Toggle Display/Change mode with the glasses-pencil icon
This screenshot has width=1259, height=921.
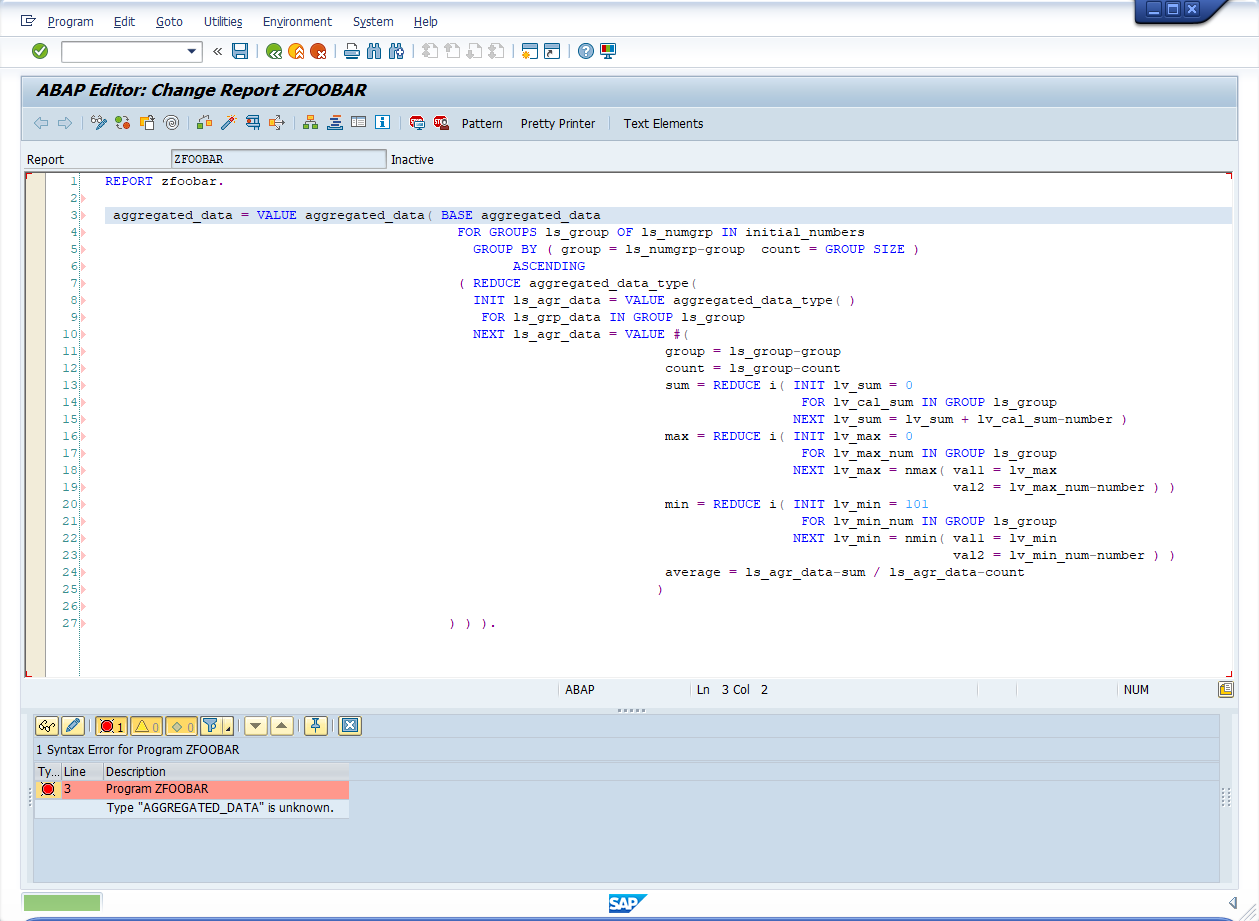coord(97,123)
